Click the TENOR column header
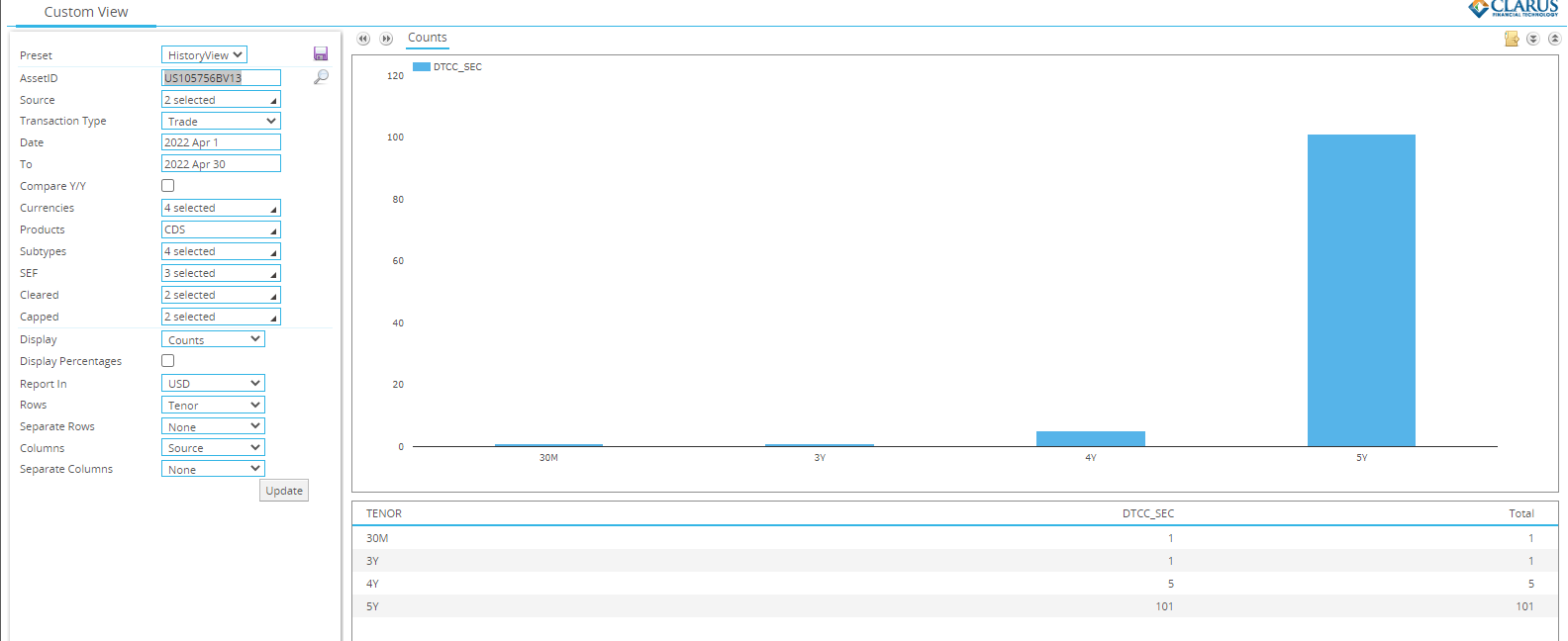This screenshot has width=1568, height=641. (x=384, y=513)
